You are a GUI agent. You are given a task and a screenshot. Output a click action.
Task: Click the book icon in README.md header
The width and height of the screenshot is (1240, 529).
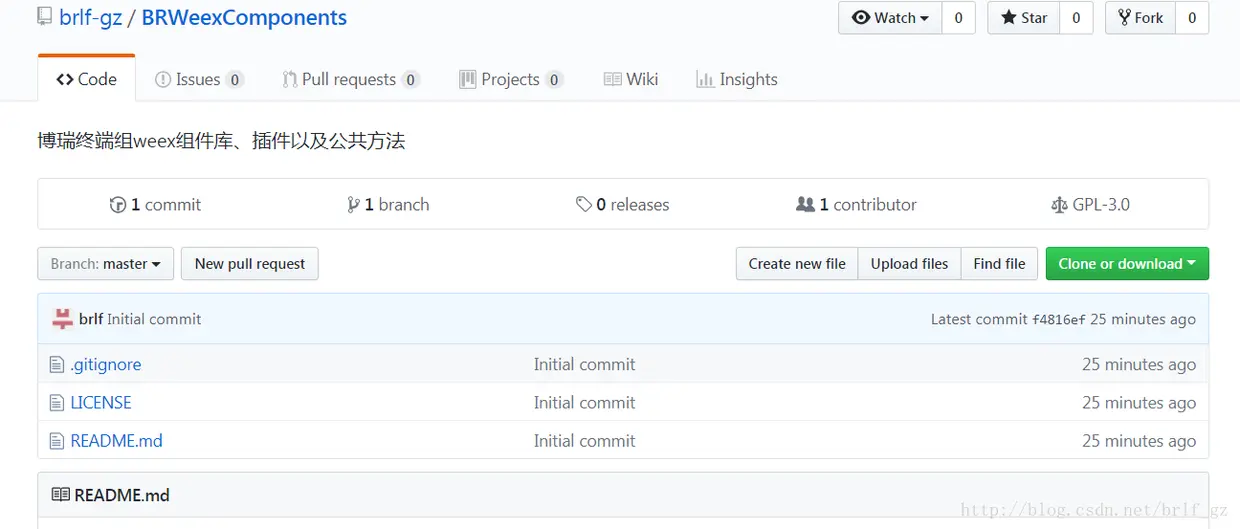pos(60,495)
